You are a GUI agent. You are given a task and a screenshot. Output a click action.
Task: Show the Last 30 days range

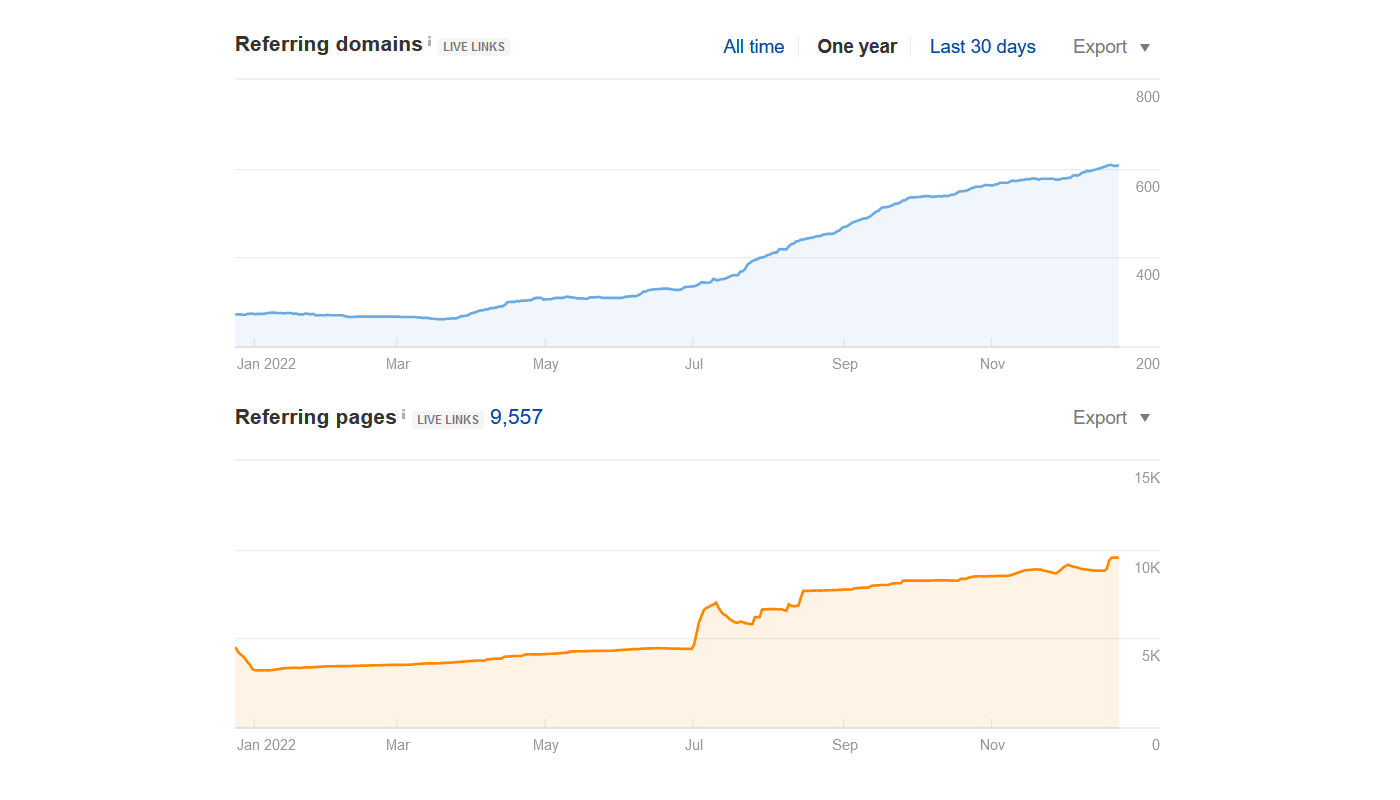[982, 47]
